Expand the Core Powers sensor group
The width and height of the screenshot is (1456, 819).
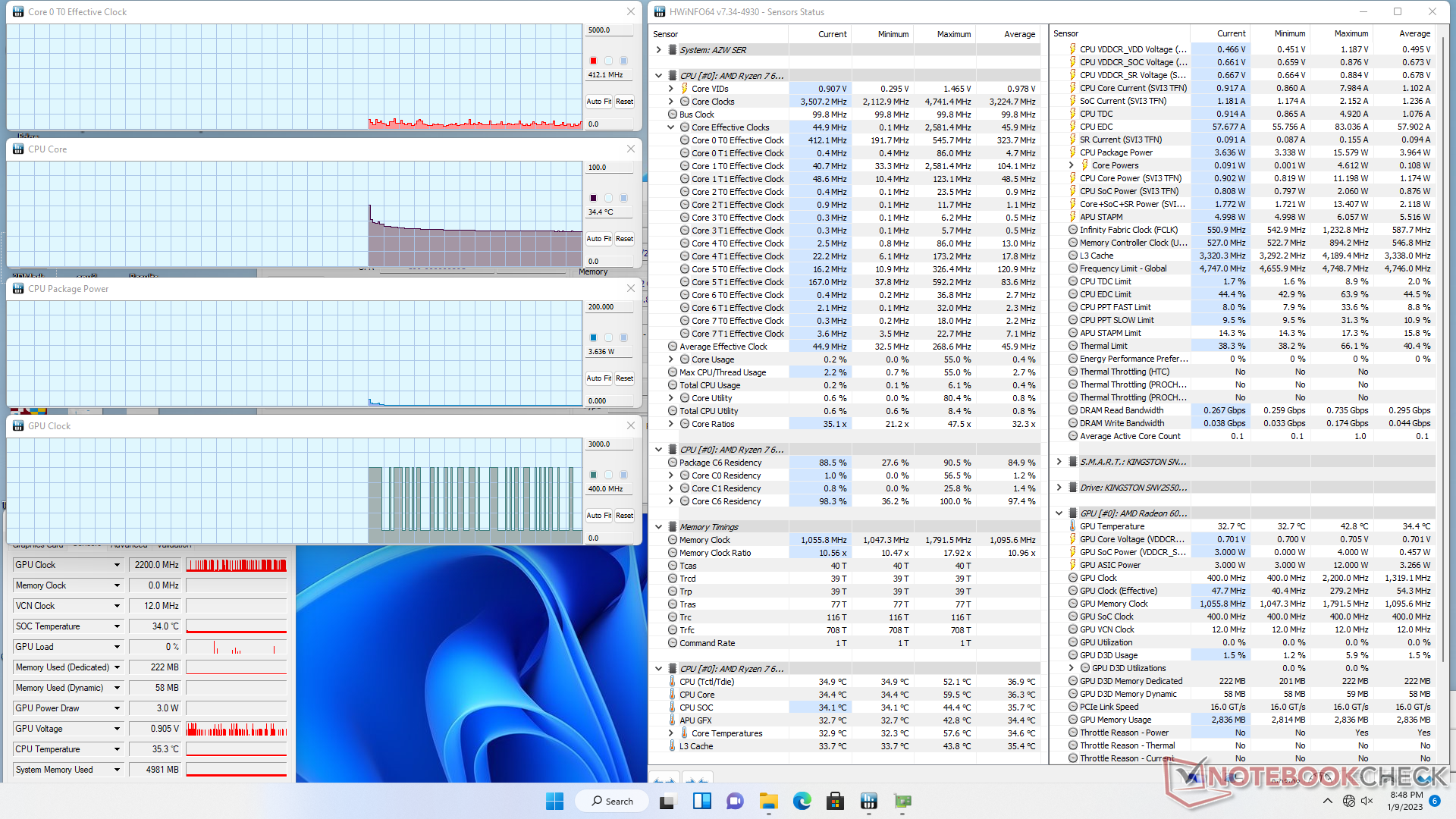pos(1072,165)
